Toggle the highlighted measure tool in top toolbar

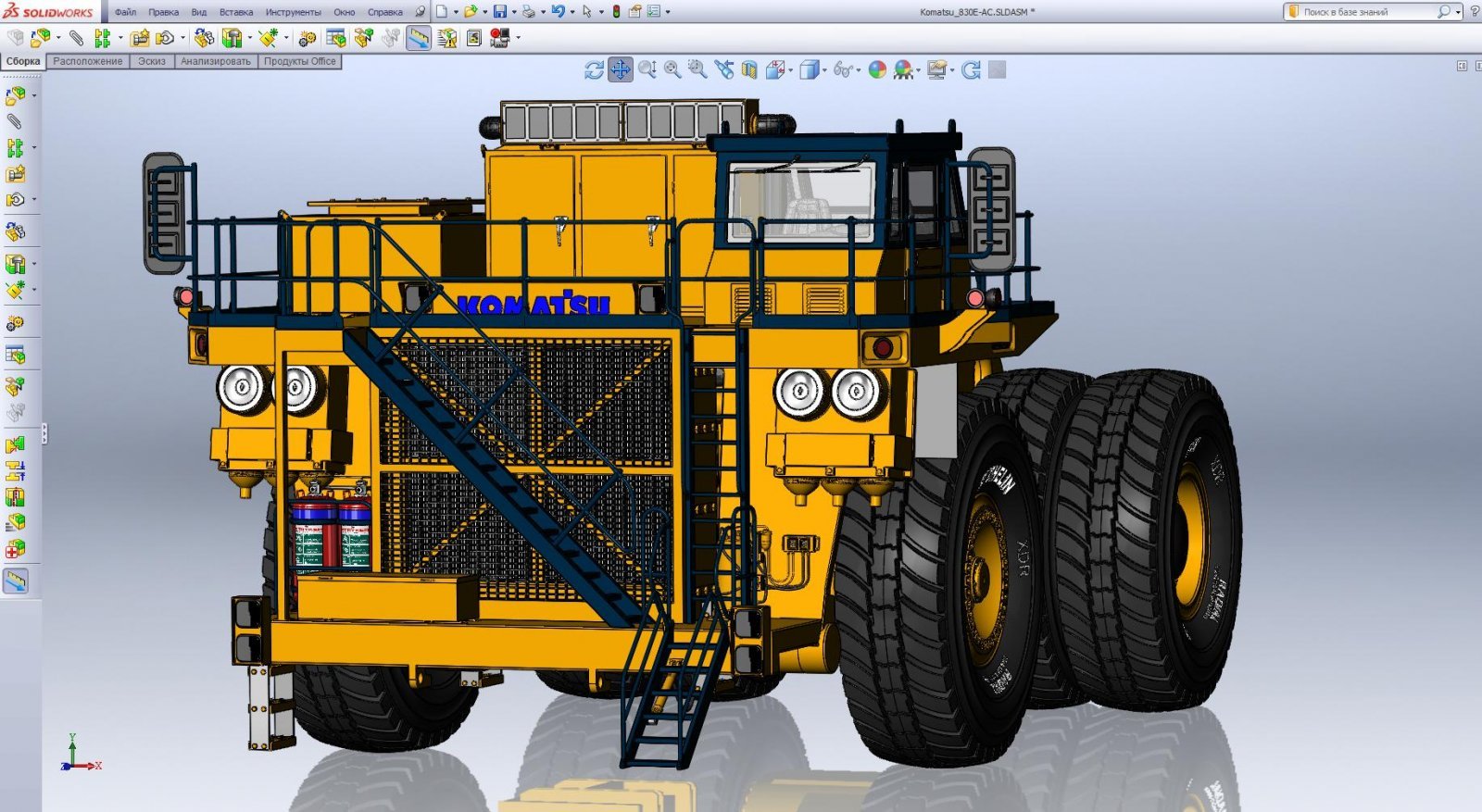[419, 38]
